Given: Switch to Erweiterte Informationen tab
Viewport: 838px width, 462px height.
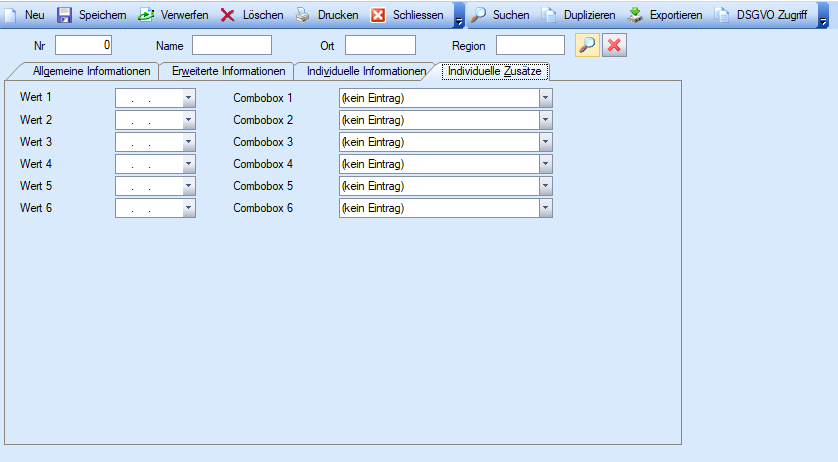Looking at the screenshot, I should [x=228, y=71].
